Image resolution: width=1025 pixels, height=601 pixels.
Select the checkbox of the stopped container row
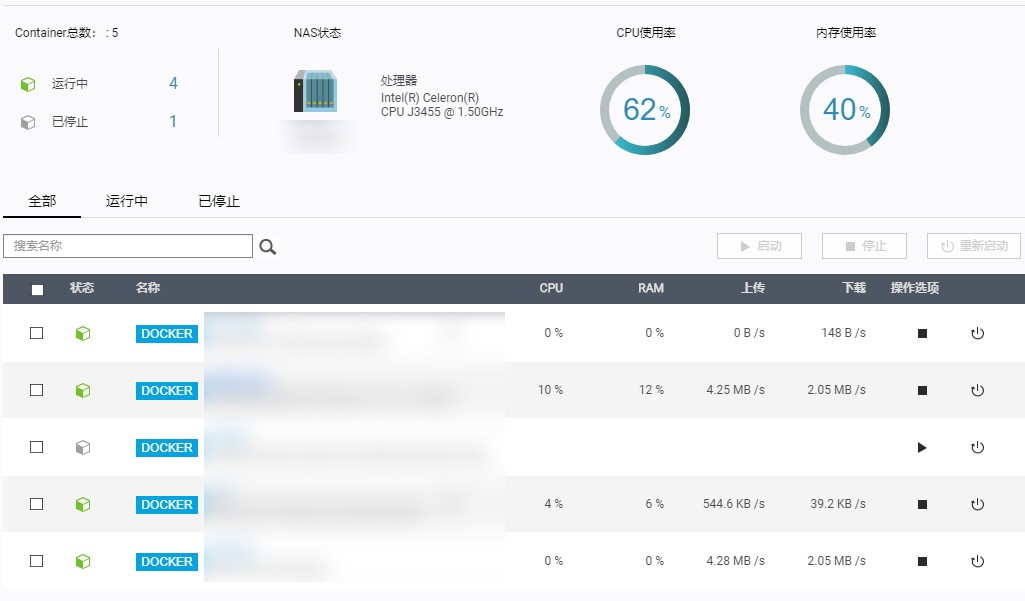[37, 448]
